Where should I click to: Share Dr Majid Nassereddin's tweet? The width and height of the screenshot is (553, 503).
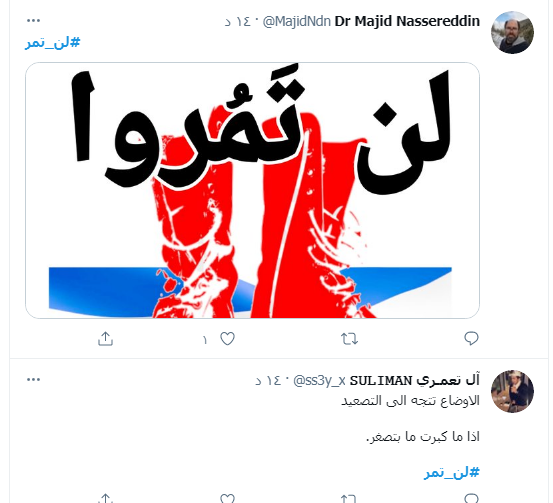coord(105,339)
